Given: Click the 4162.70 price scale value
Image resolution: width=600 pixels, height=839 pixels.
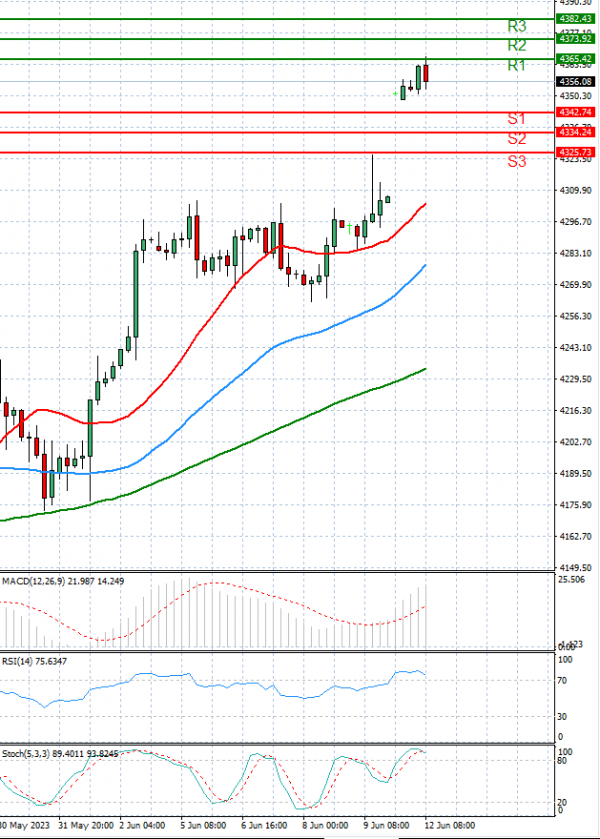Looking at the screenshot, I should click(575, 536).
